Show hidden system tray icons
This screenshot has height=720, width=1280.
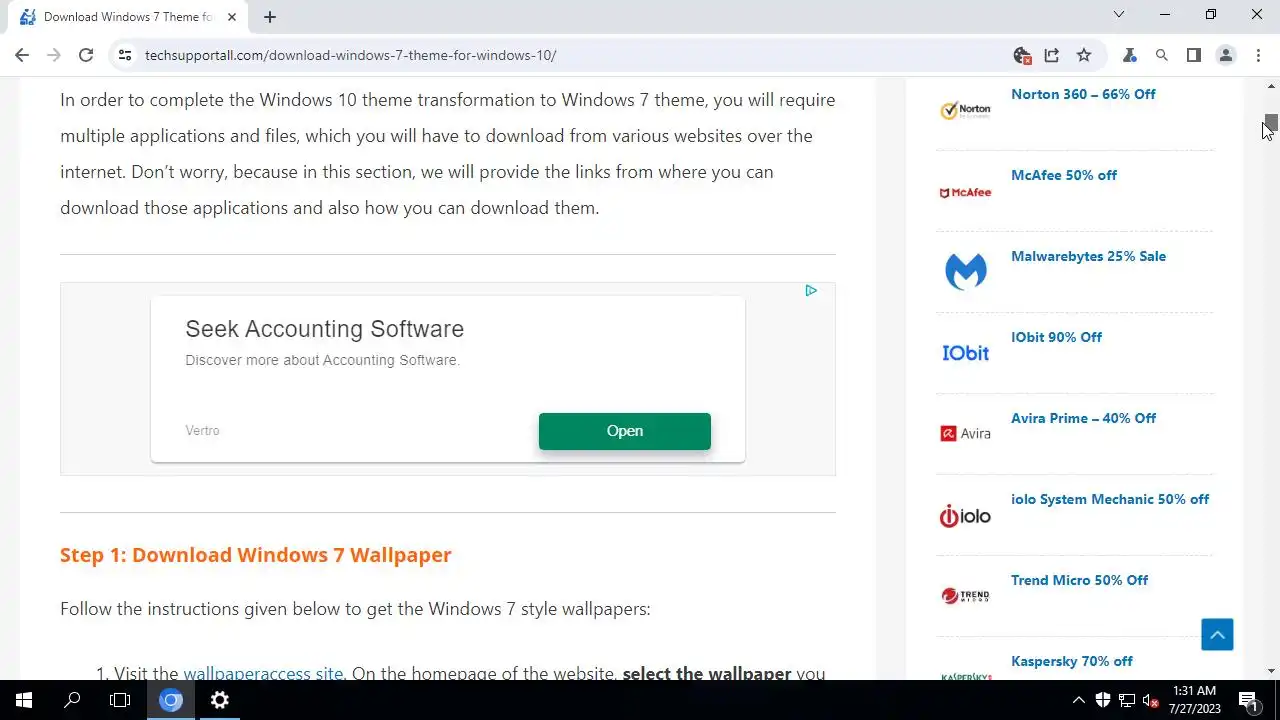click(1078, 700)
